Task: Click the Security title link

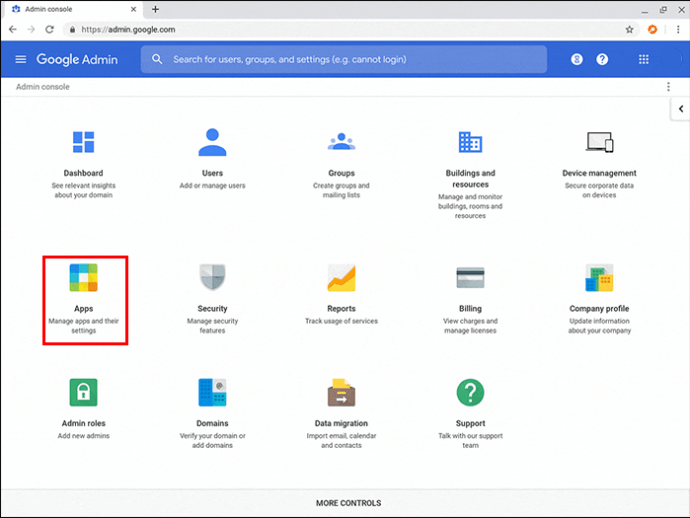Action: point(212,309)
